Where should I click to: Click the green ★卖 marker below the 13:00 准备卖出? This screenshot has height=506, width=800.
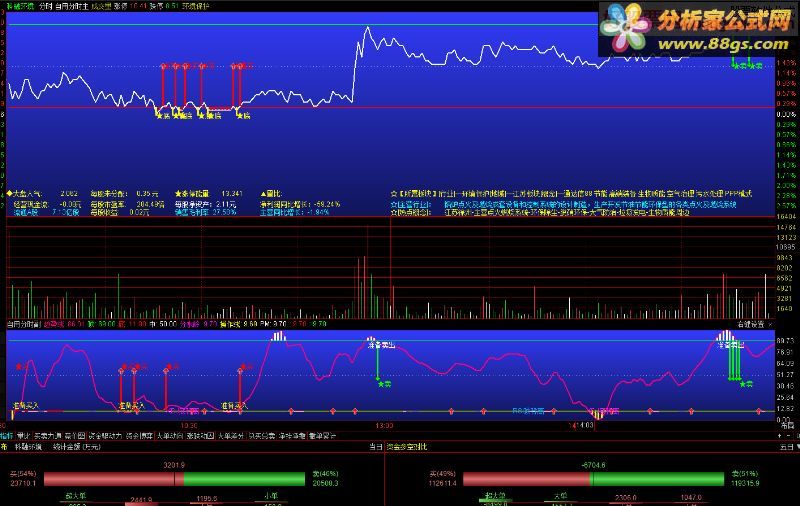pyautogui.click(x=385, y=384)
